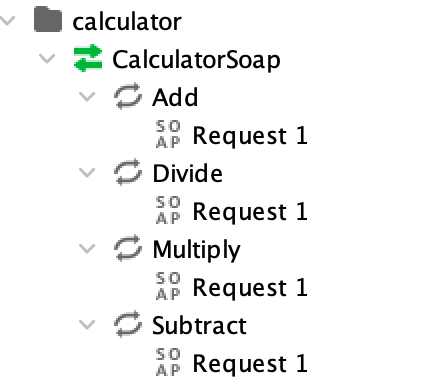Click the Multiply operation cycle icon

coord(128,248)
